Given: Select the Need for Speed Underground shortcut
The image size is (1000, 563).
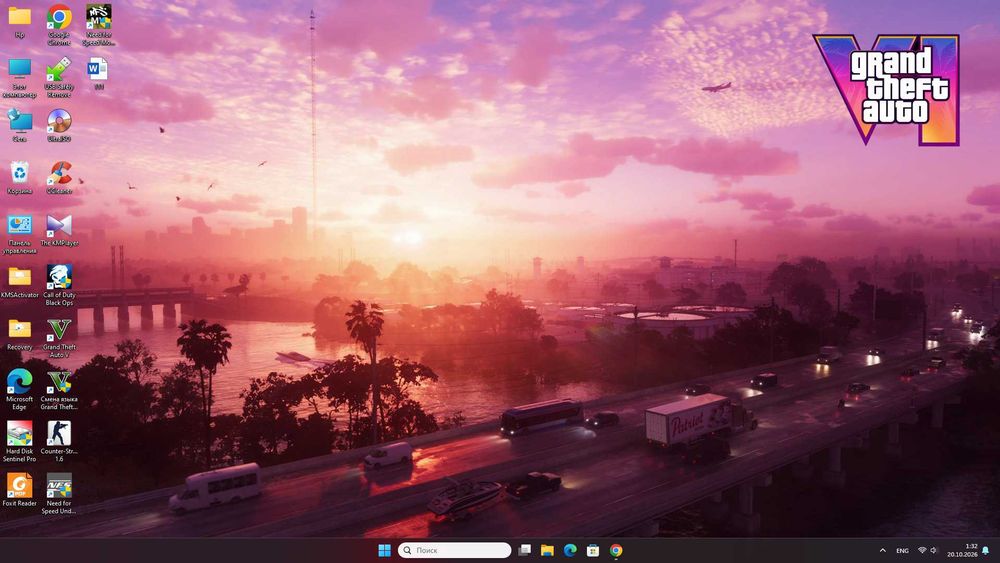Looking at the screenshot, I should coord(59,494).
